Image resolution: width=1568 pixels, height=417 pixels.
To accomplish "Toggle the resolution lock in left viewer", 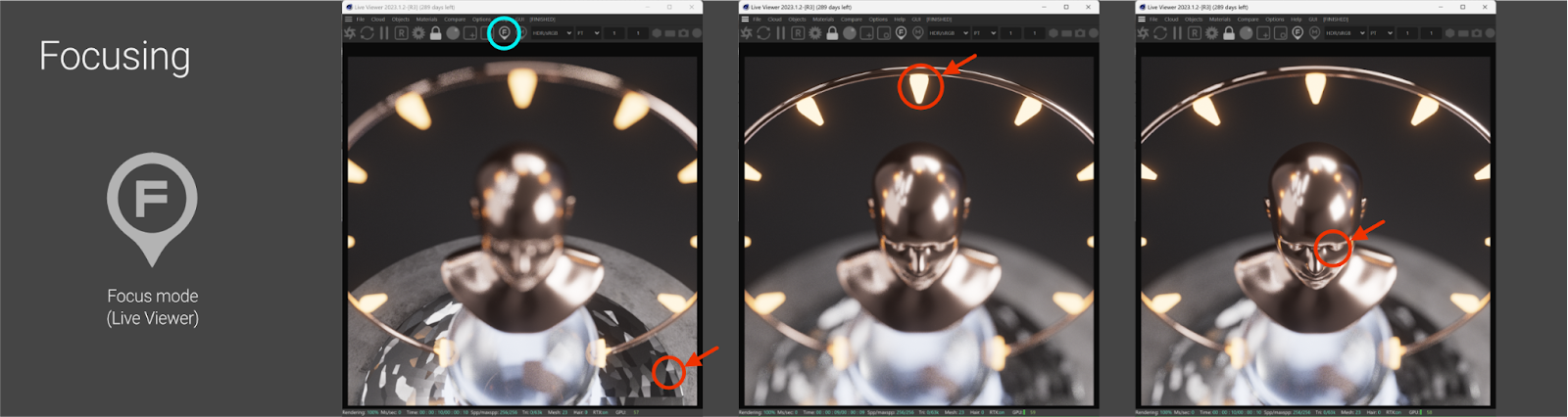I will (x=436, y=33).
